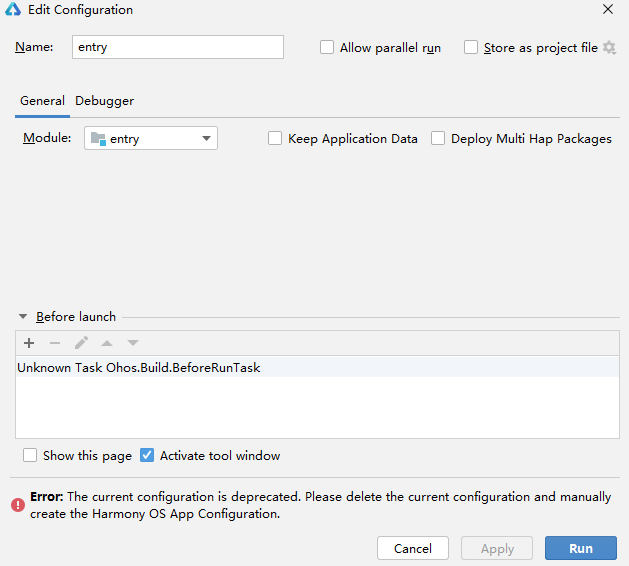This screenshot has height=566, width=629.
Task: Click the Apply button
Action: [497, 548]
